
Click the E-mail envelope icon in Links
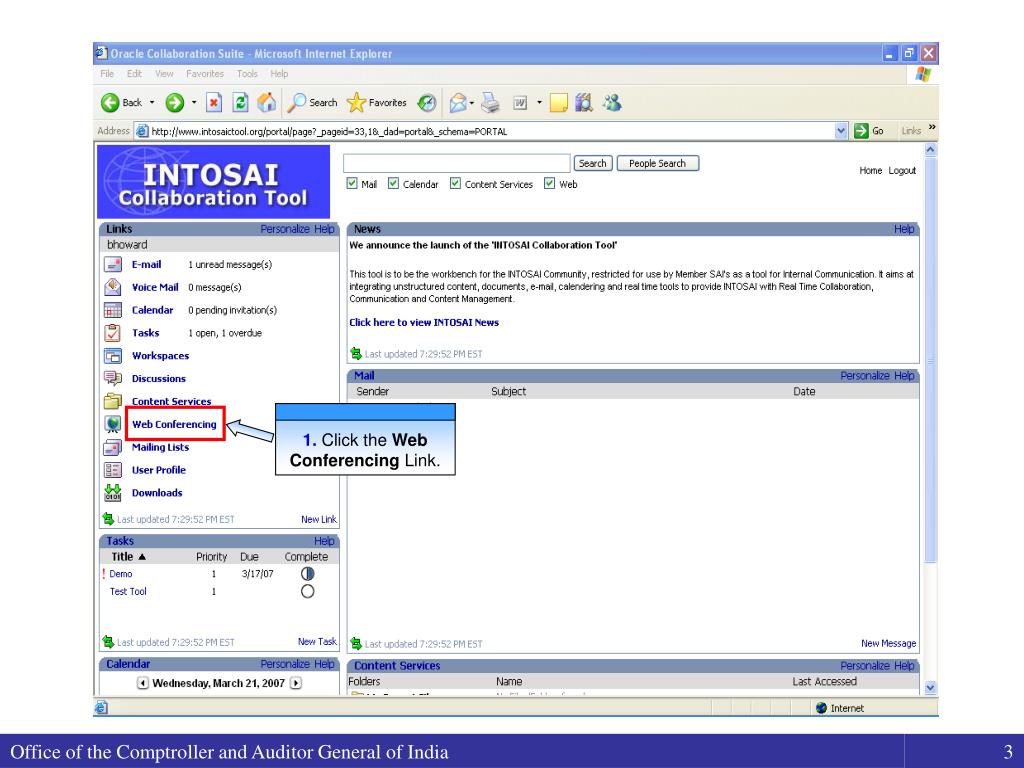tap(113, 264)
